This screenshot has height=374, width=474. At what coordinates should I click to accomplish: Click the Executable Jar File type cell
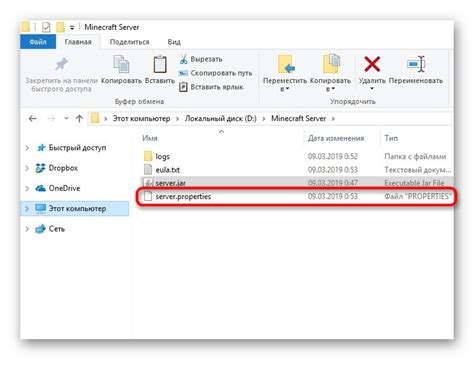(x=414, y=183)
